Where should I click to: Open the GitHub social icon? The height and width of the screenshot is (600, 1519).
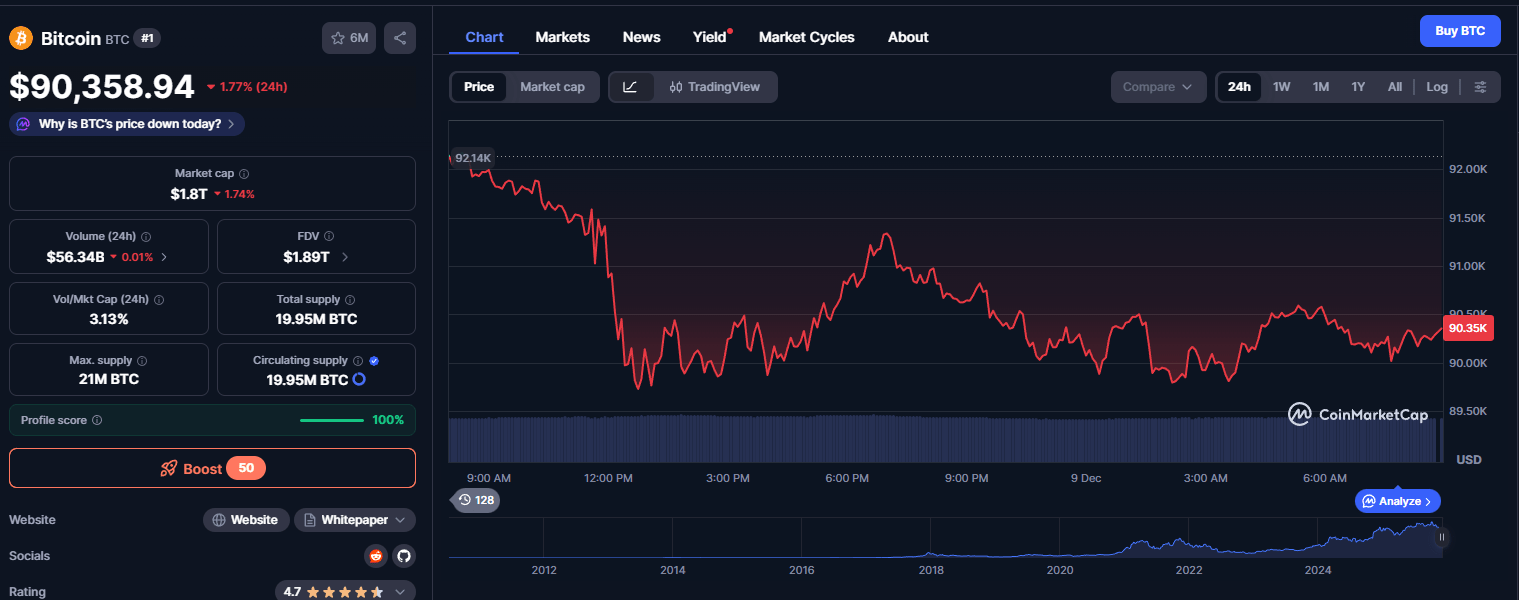pos(403,556)
